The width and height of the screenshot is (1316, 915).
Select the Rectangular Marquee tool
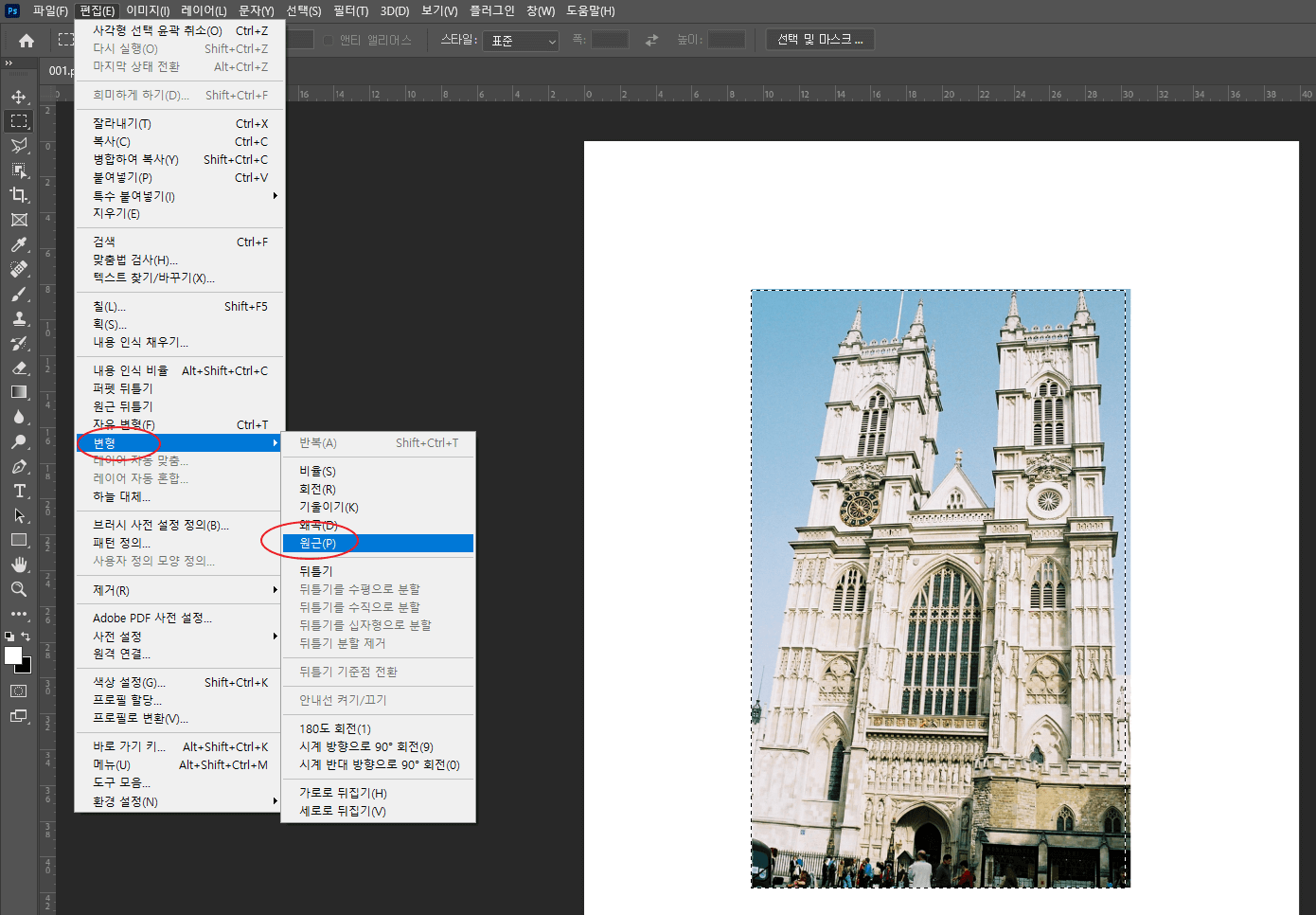tap(19, 121)
